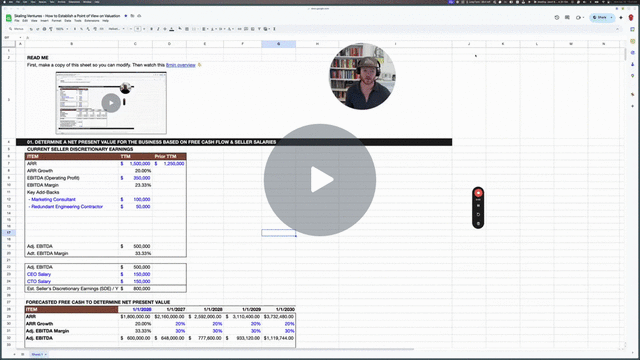Open the Format menu
The height and width of the screenshot is (360, 640).
tap(56, 20)
